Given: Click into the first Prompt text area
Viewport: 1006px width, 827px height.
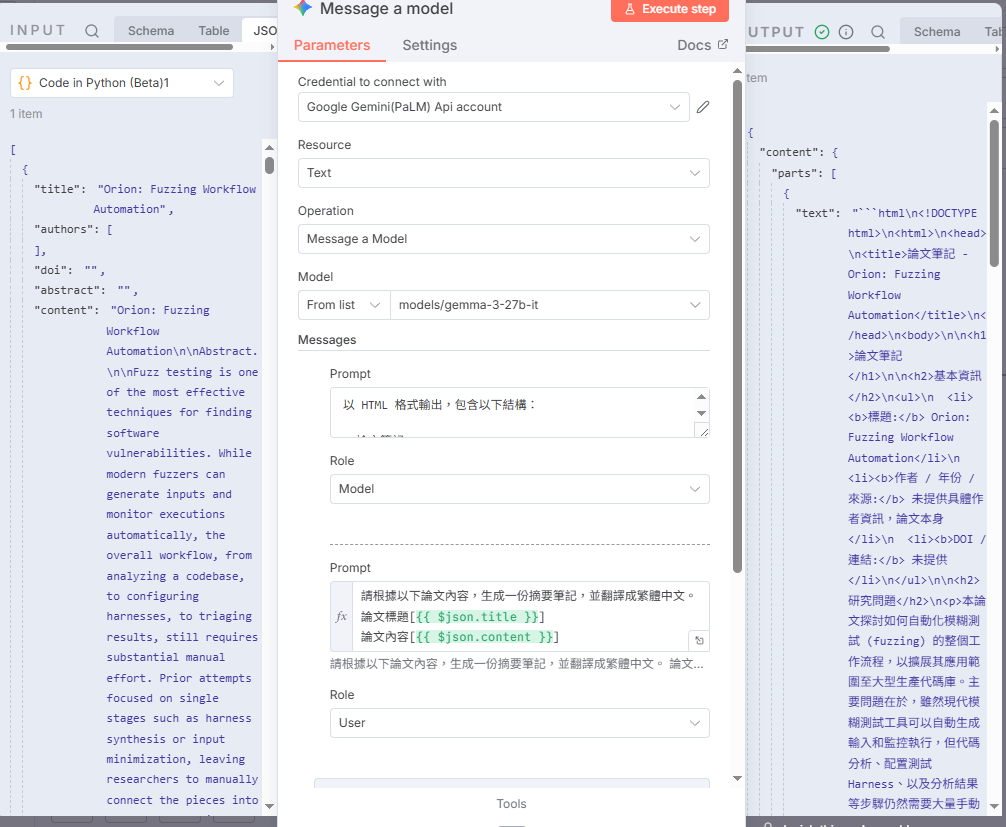Looking at the screenshot, I should pyautogui.click(x=513, y=412).
